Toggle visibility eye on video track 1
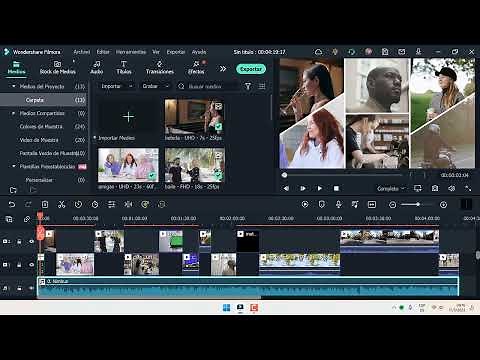The image size is (480, 360). point(31,265)
